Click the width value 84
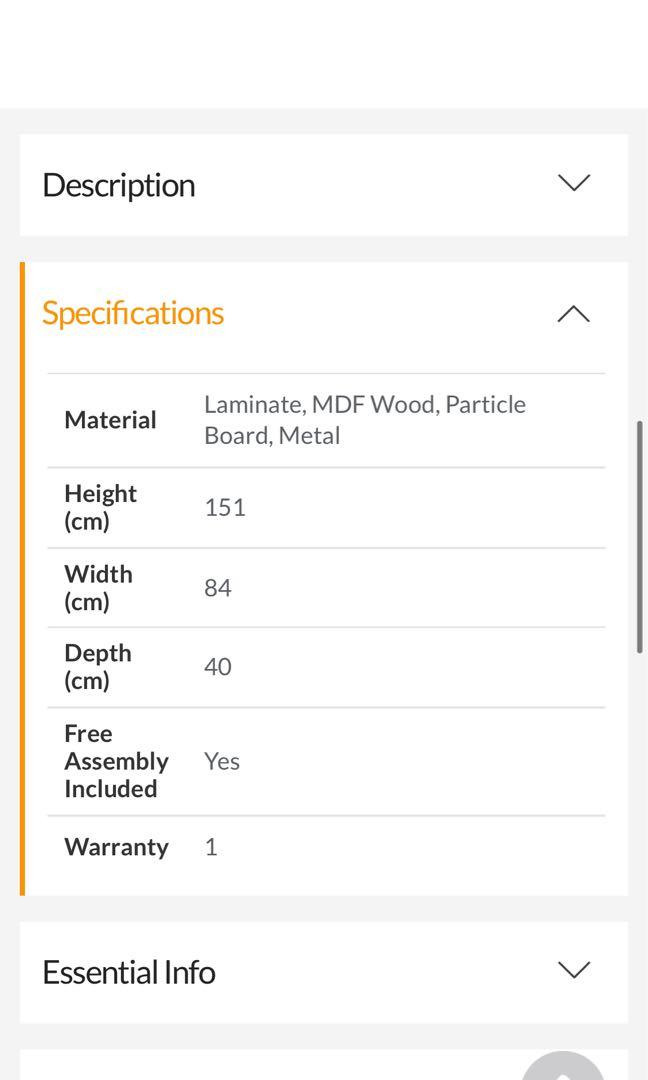Viewport: 648px width, 1080px height. click(218, 588)
